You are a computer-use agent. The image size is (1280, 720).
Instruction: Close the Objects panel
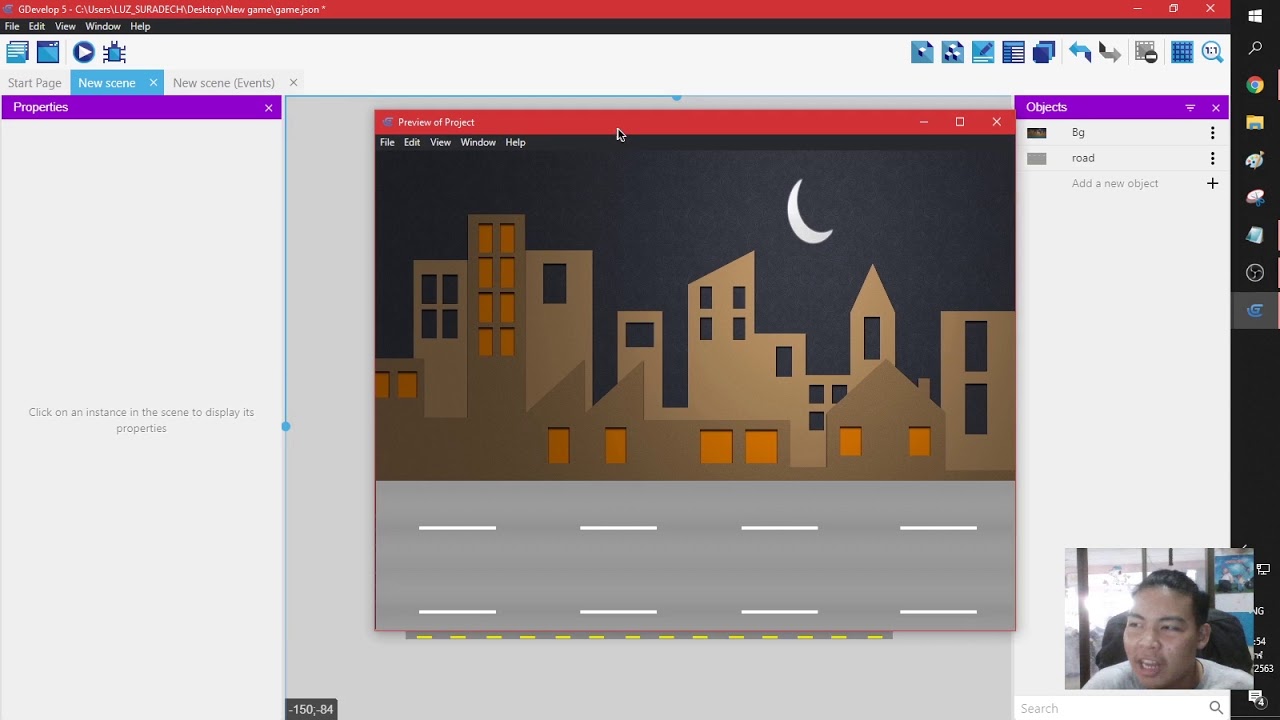coord(1216,108)
